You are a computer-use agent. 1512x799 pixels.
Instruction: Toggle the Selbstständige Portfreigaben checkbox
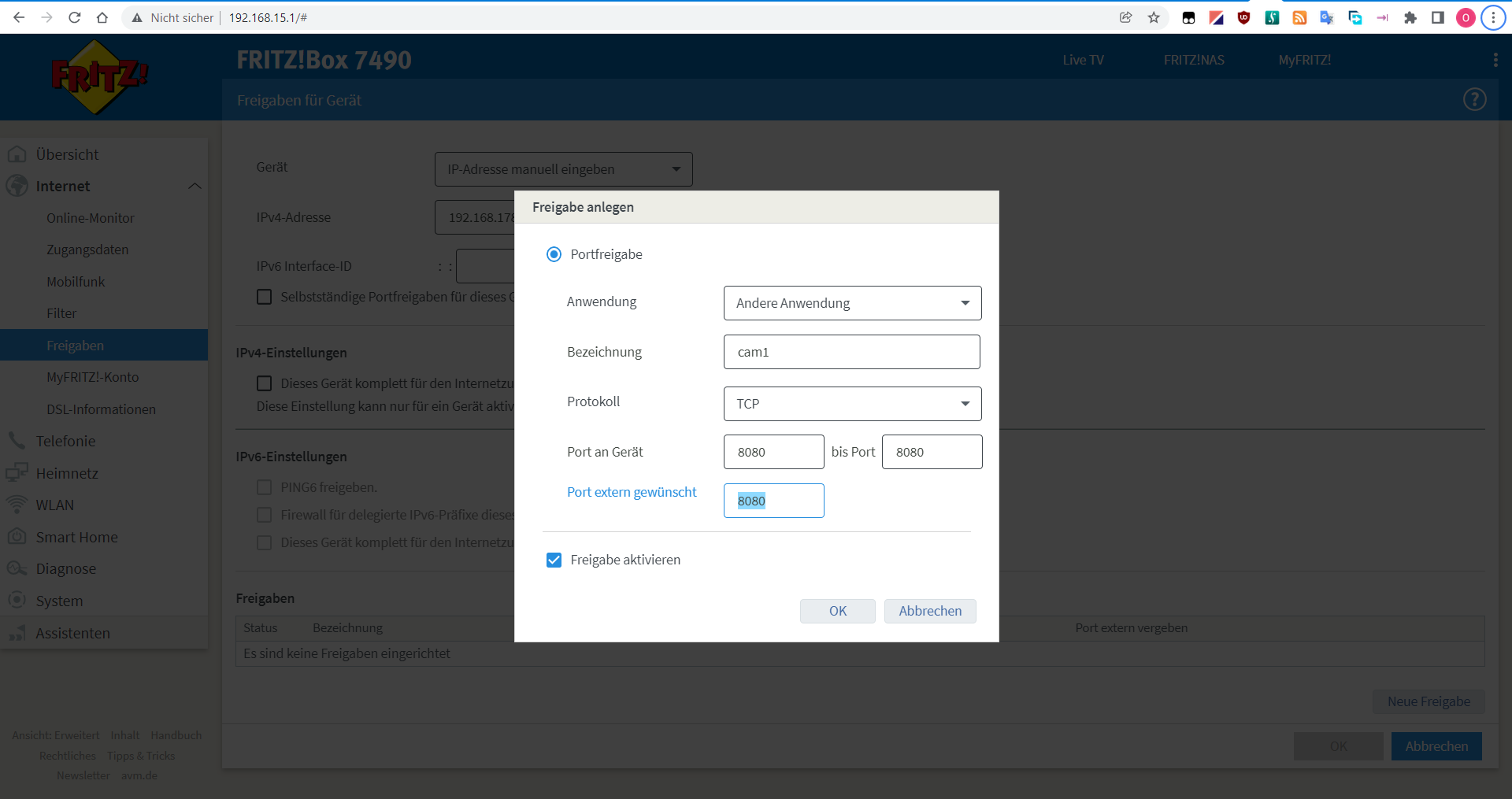point(265,297)
